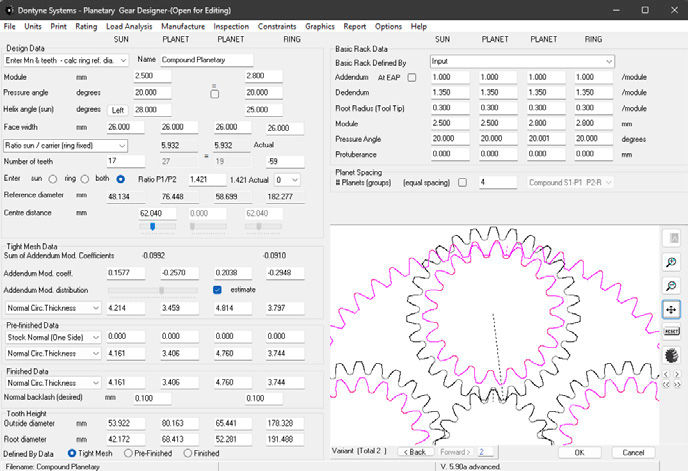Open the Manufacture menu
The height and width of the screenshot is (471, 688).
click(183, 26)
